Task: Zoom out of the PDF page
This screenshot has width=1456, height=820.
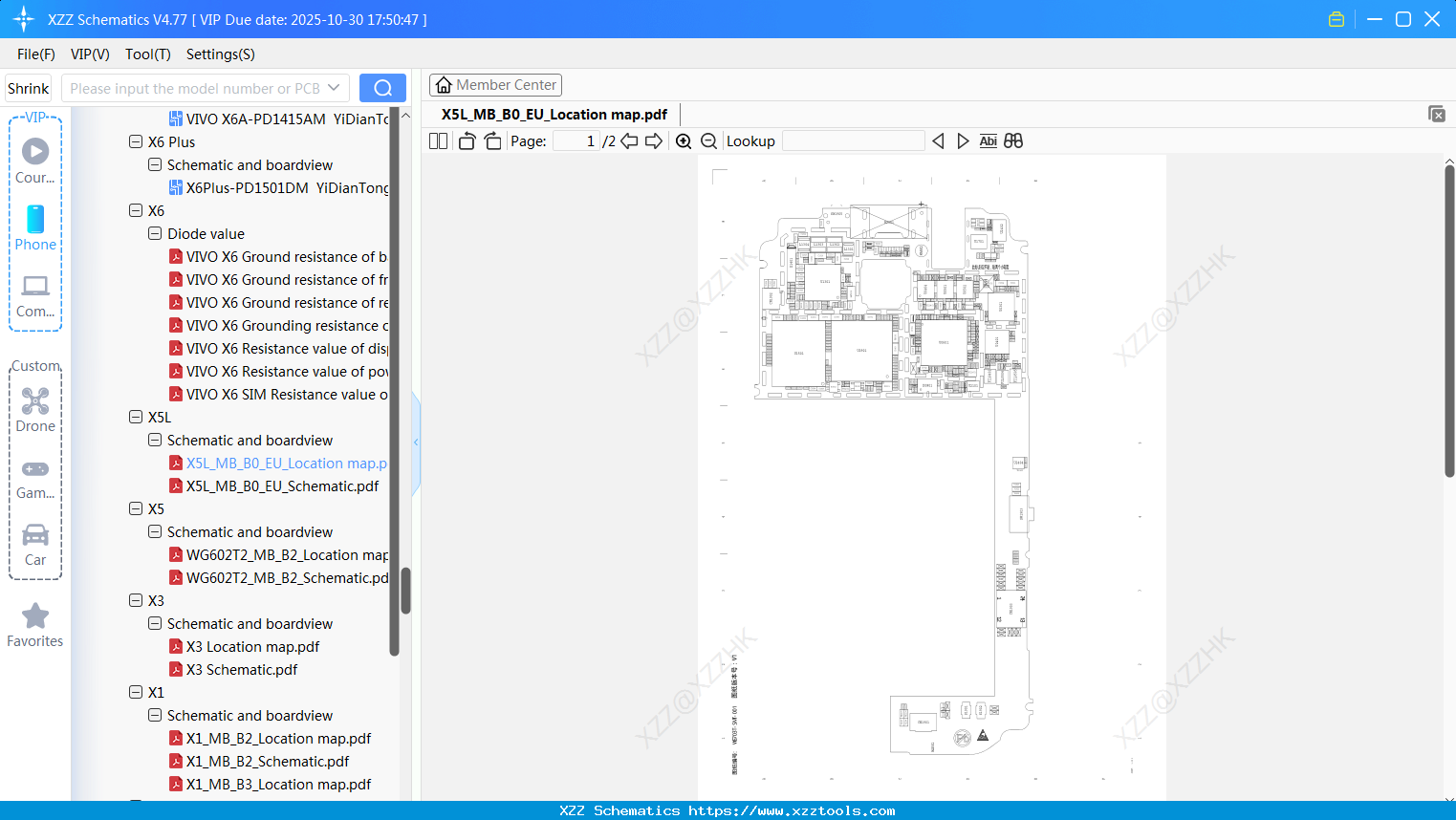Action: coord(708,140)
